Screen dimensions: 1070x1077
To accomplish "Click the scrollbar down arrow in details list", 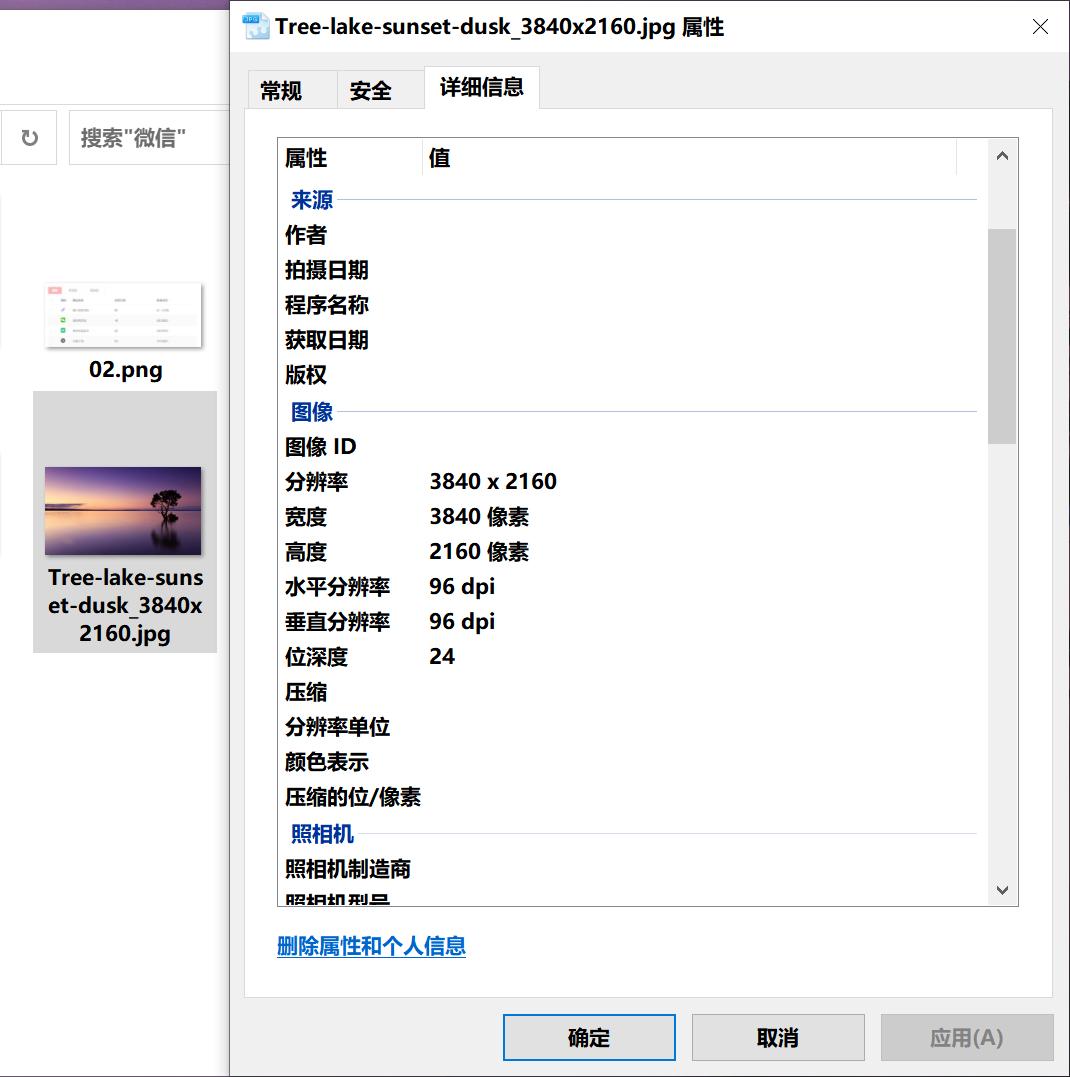I will coord(1002,889).
